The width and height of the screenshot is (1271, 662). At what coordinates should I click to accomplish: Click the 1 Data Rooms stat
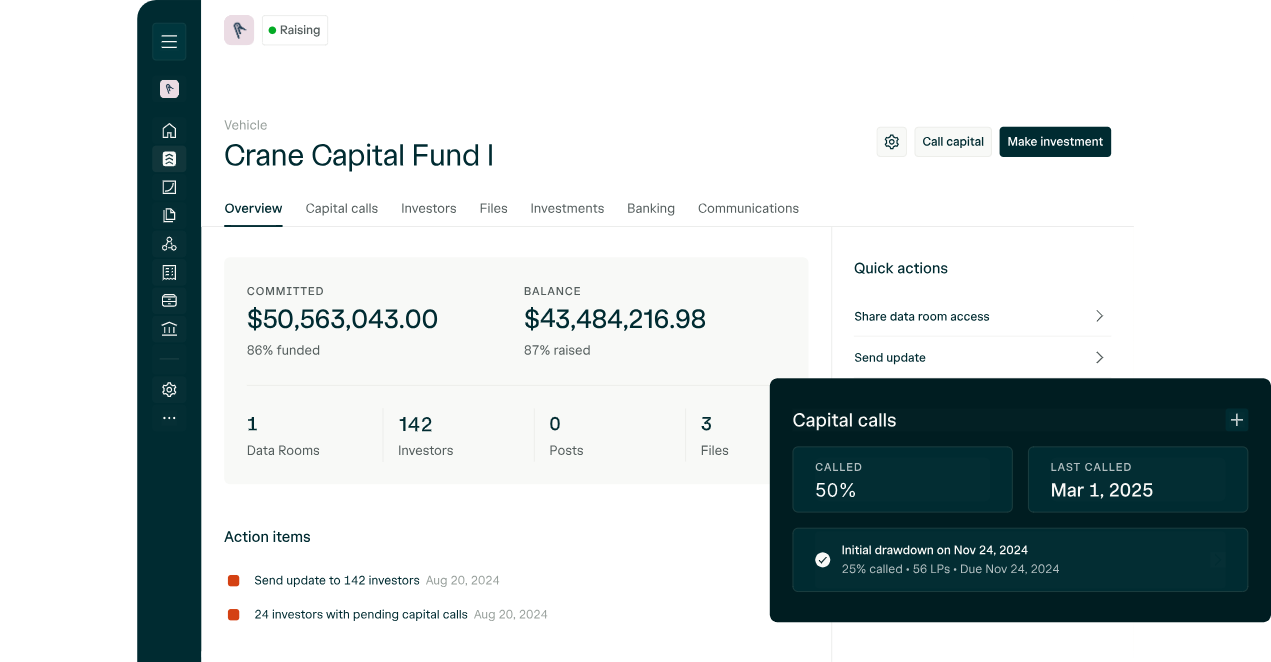[x=283, y=436]
